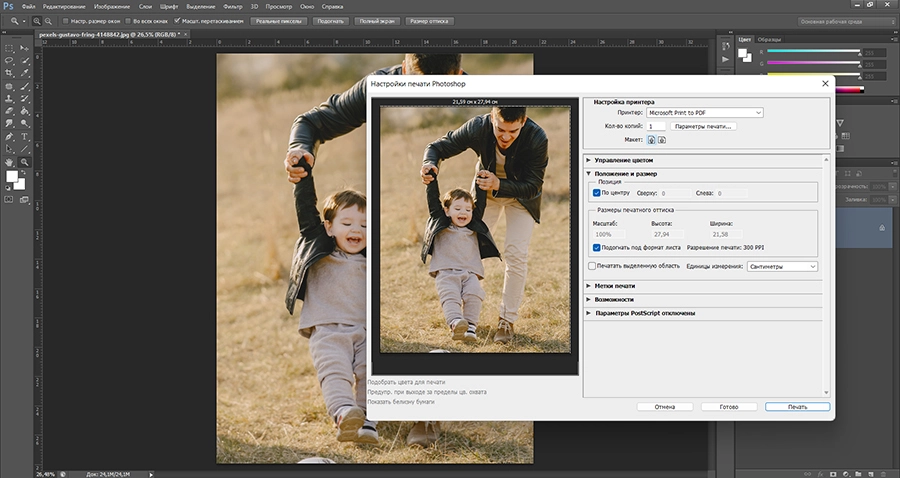Image resolution: width=900 pixels, height=478 pixels.
Task: Click the Печать button
Action: point(797,407)
